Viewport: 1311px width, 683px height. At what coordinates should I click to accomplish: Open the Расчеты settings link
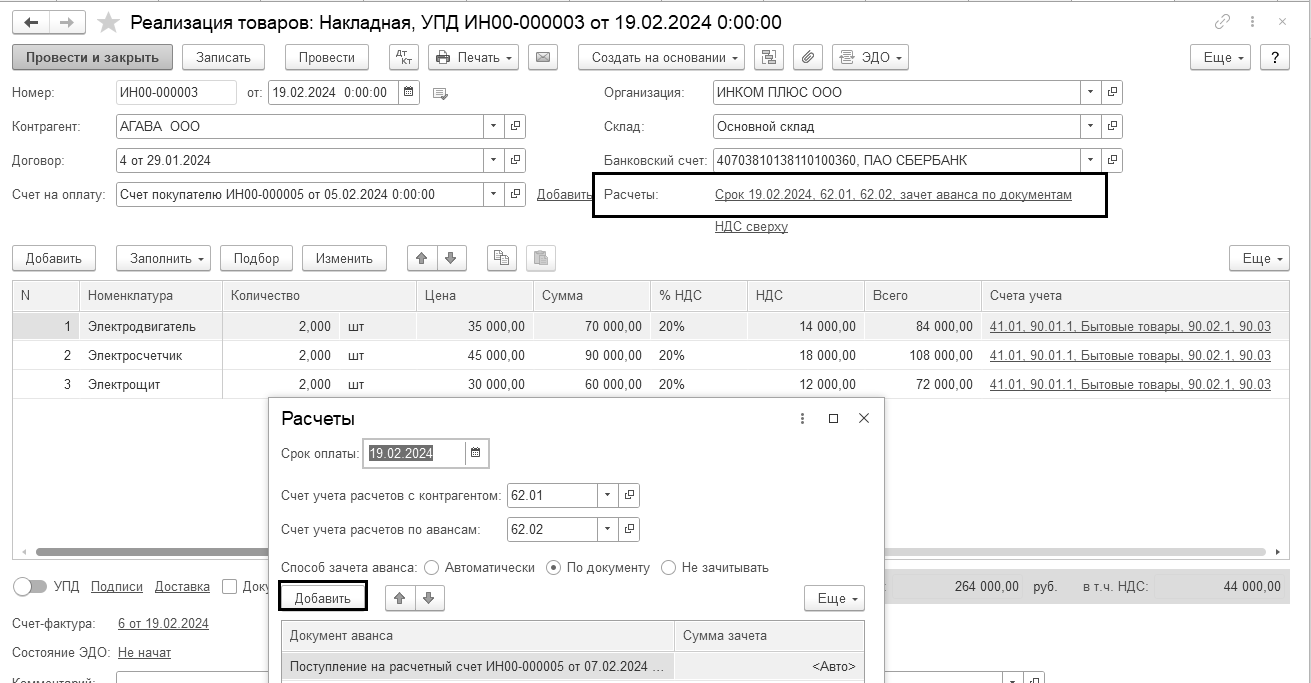pos(893,194)
